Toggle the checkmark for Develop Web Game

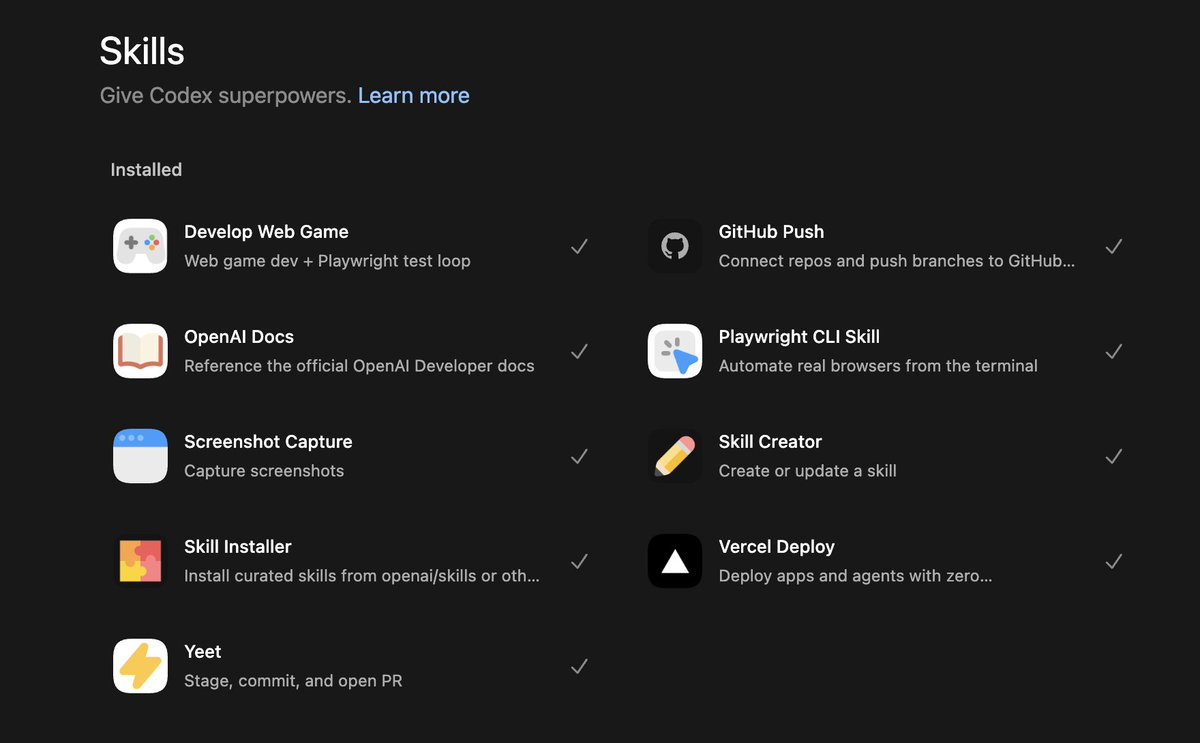coord(579,246)
